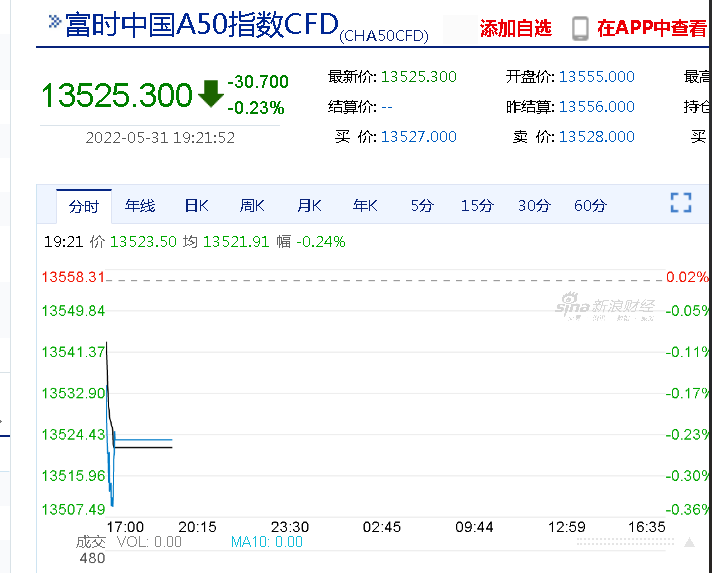Click 开盘价 value 13555.000
The width and height of the screenshot is (712, 573).
(597, 77)
